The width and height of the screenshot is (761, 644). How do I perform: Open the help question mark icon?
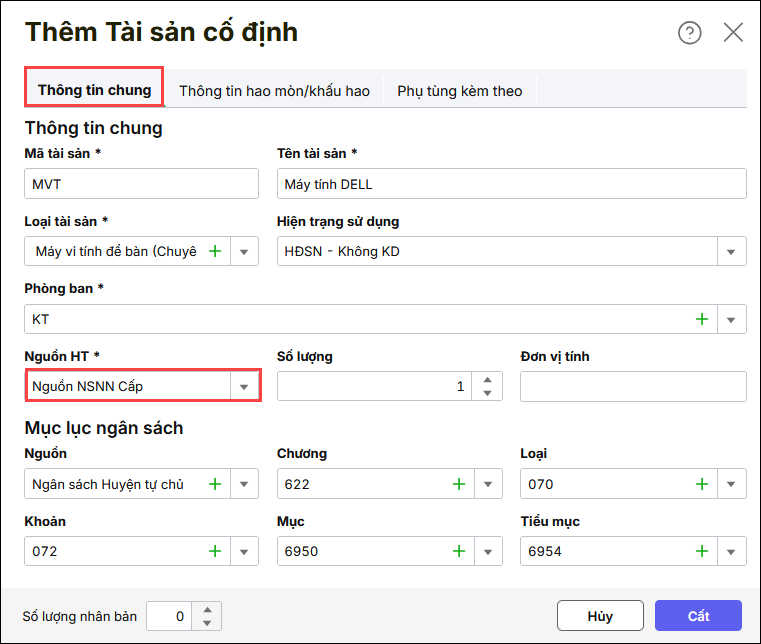(689, 33)
